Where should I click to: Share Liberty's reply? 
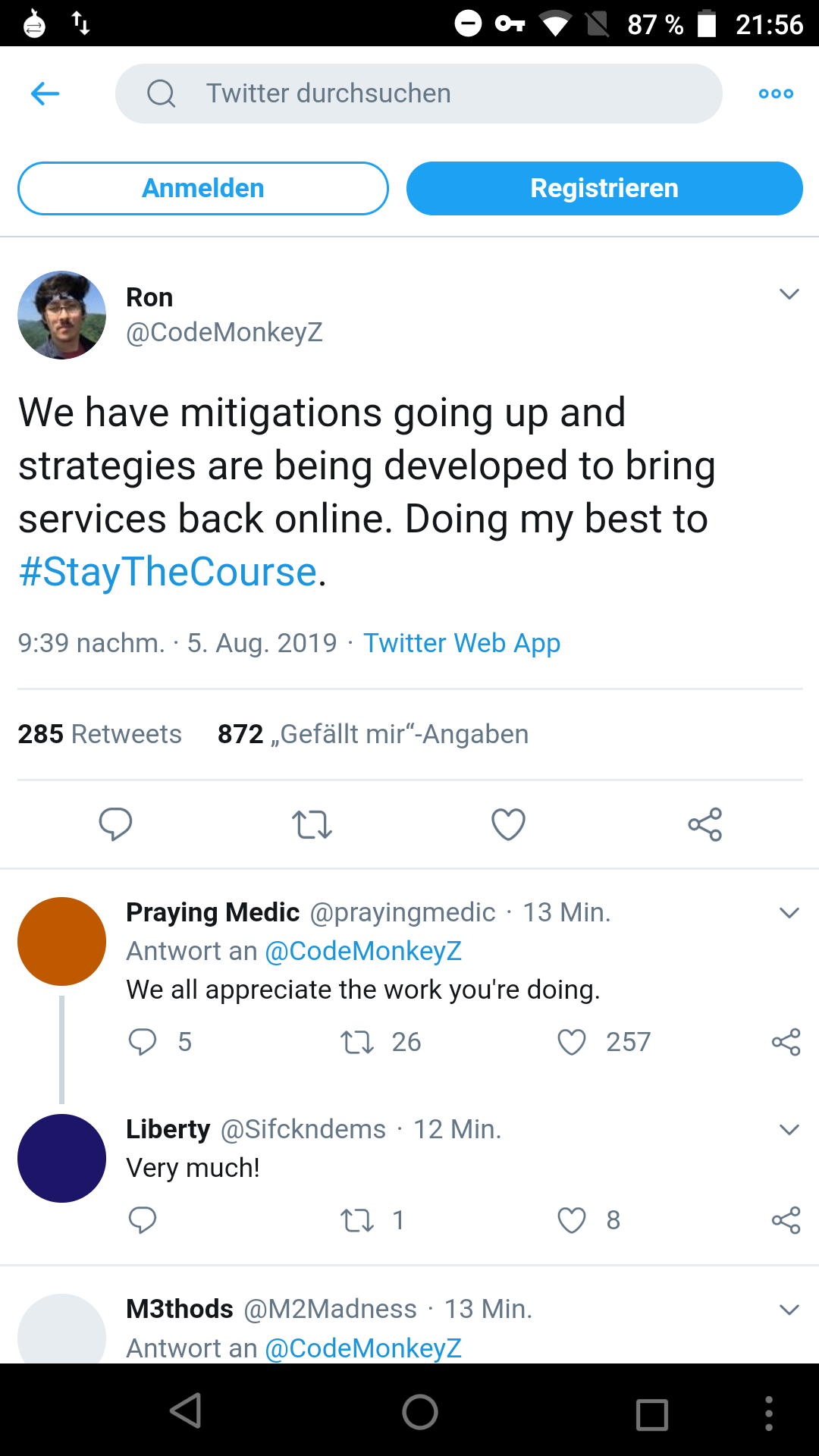786,1220
